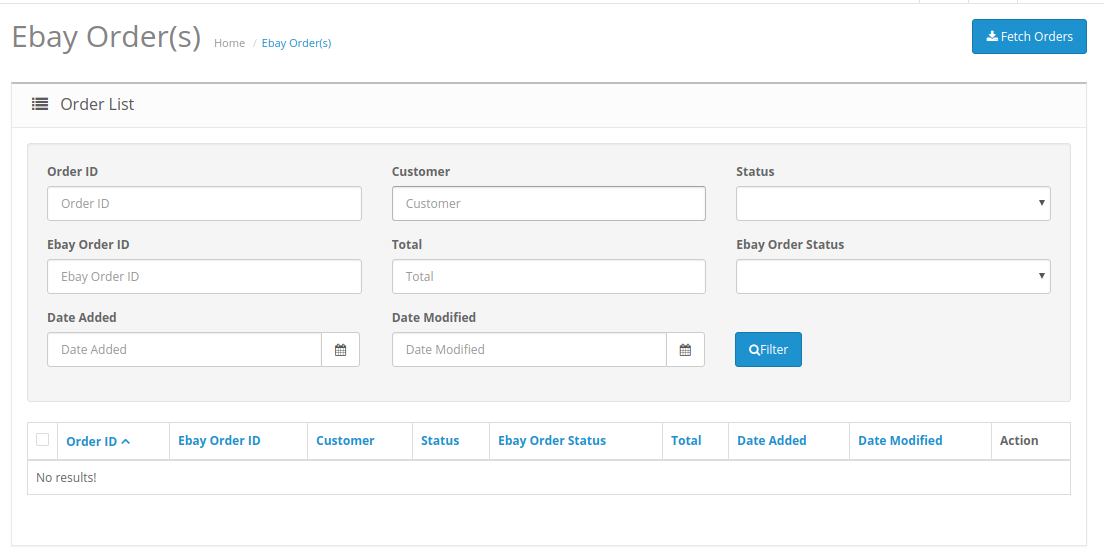The width and height of the screenshot is (1104, 557).
Task: Expand the Ebay Order Status dropdown
Action: click(x=892, y=276)
